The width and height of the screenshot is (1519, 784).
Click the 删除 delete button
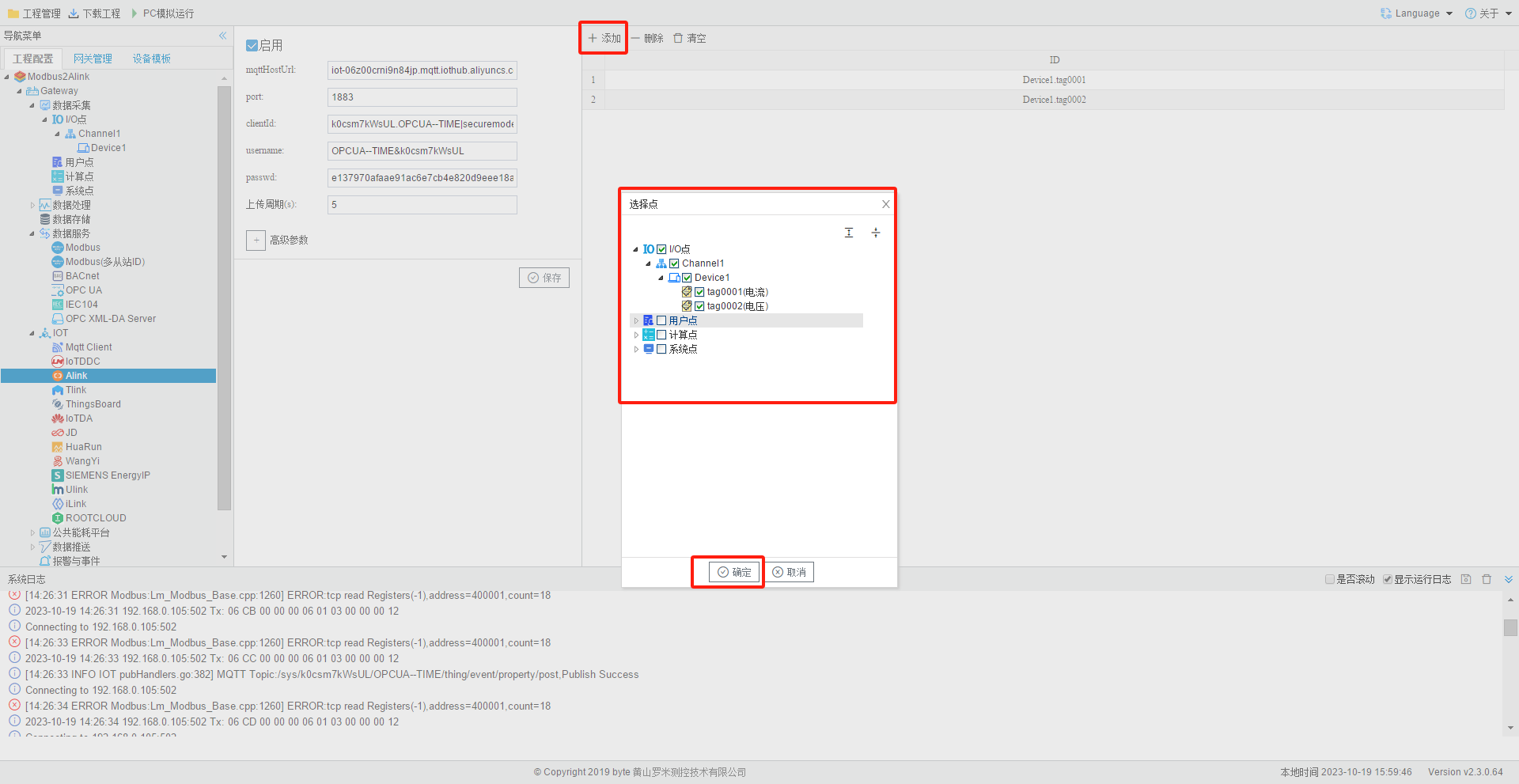(647, 38)
